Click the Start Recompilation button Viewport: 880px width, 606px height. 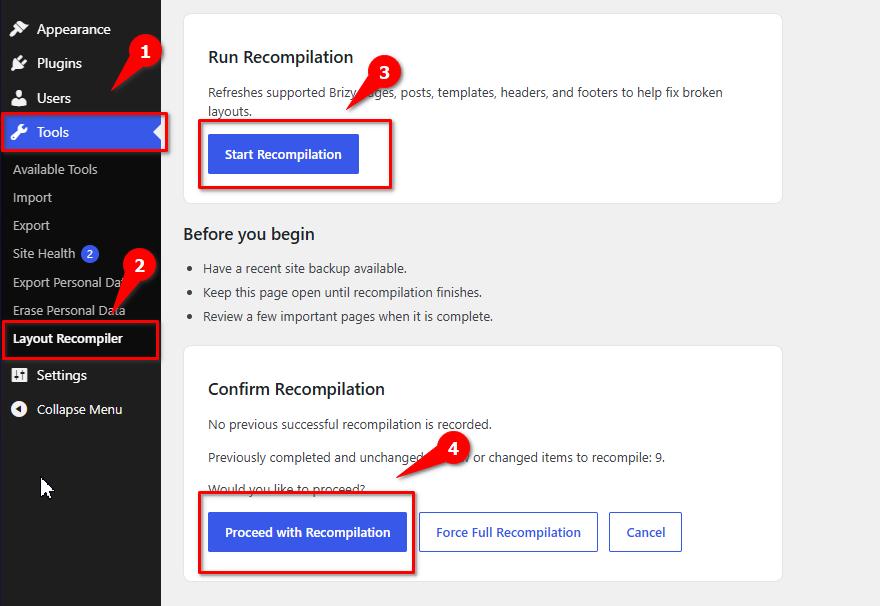click(x=283, y=154)
